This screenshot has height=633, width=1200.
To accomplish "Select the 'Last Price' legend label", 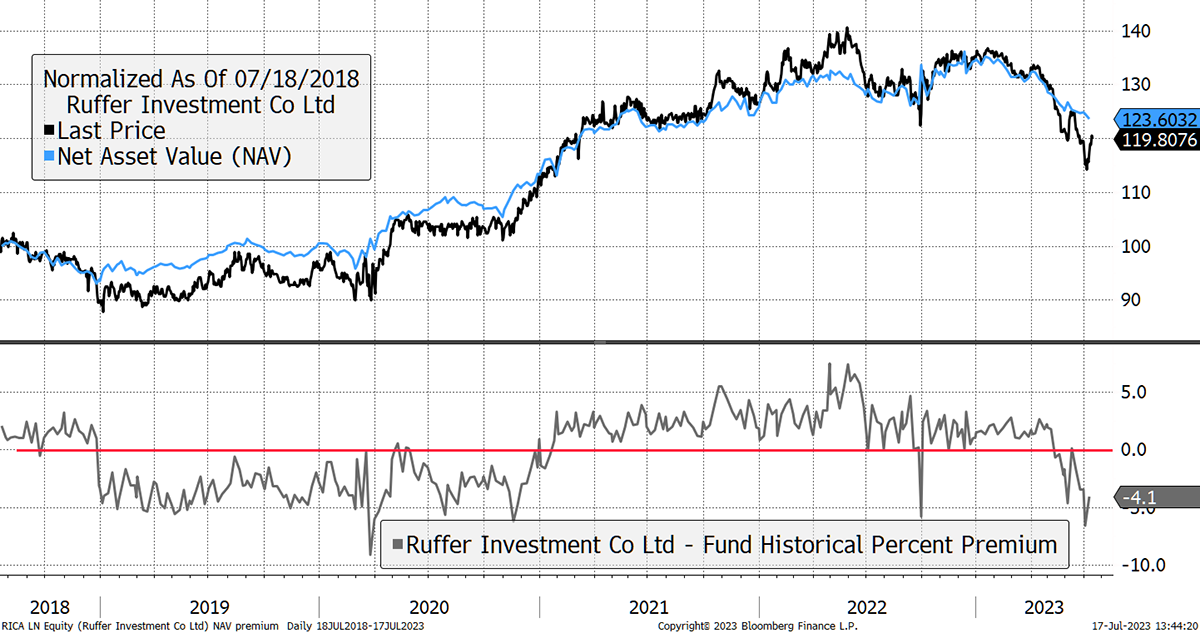I will 112,130.
